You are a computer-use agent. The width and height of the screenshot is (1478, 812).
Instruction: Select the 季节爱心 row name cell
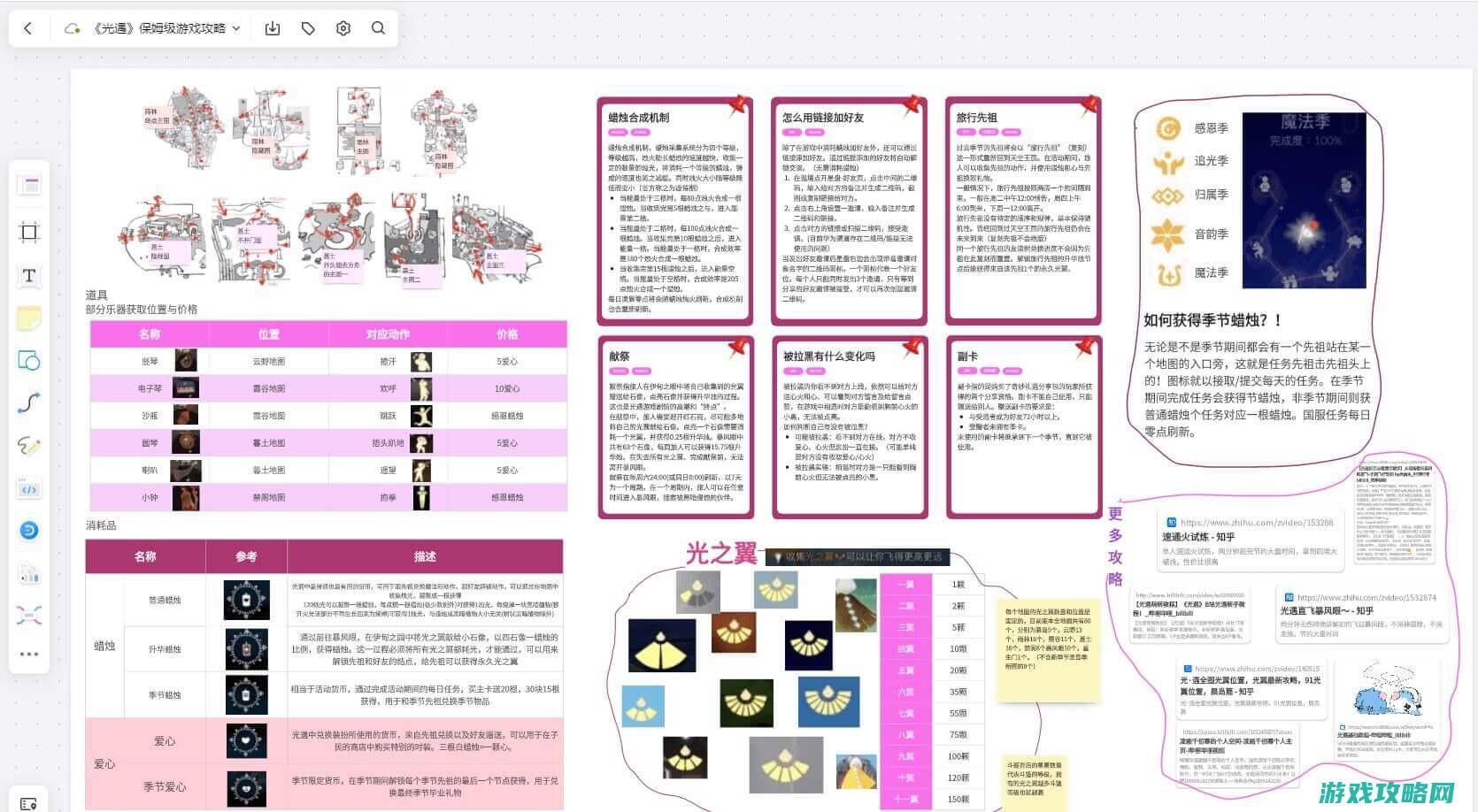coord(165,786)
